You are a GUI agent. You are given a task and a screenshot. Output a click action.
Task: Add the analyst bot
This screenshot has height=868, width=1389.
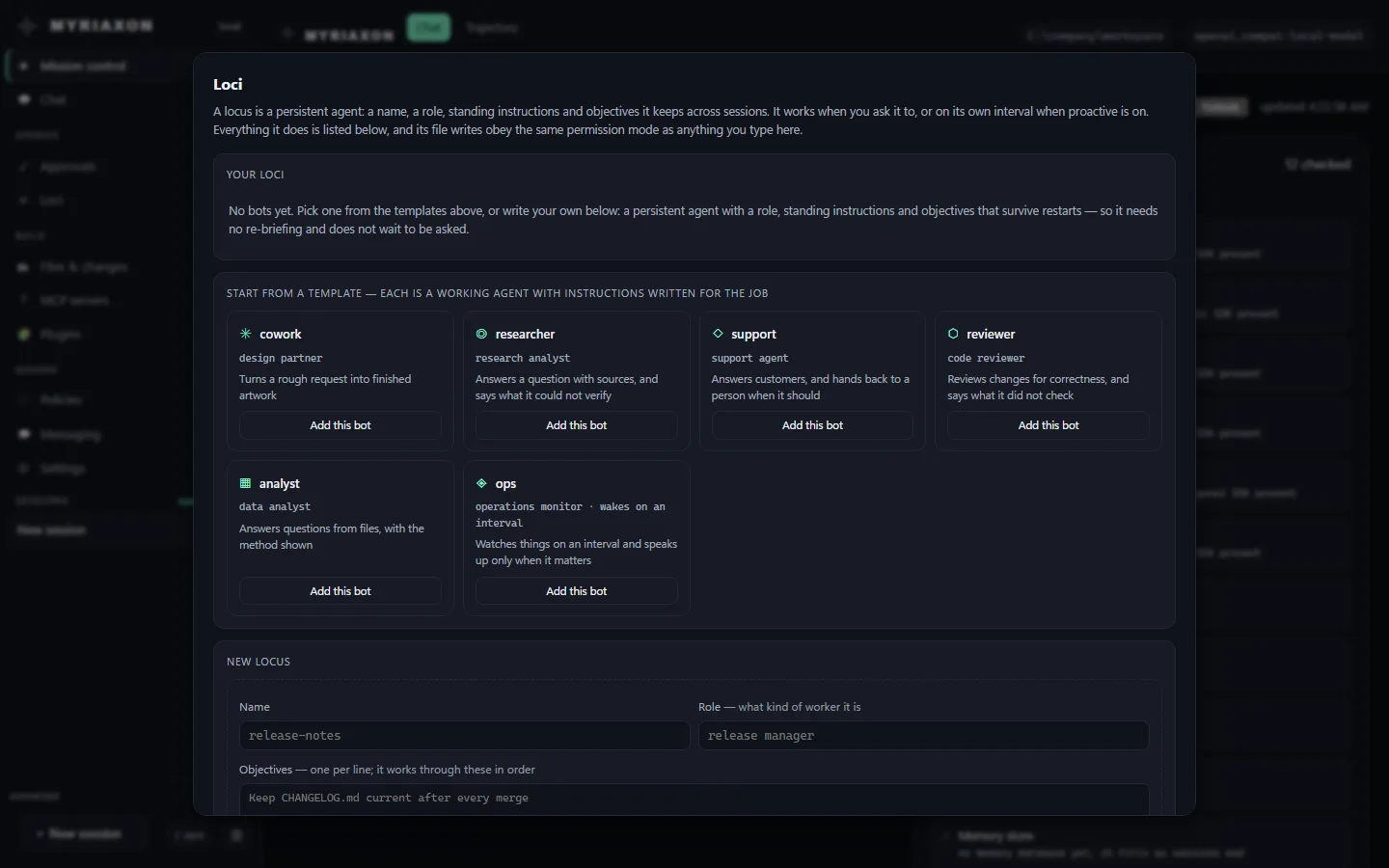[x=340, y=591]
